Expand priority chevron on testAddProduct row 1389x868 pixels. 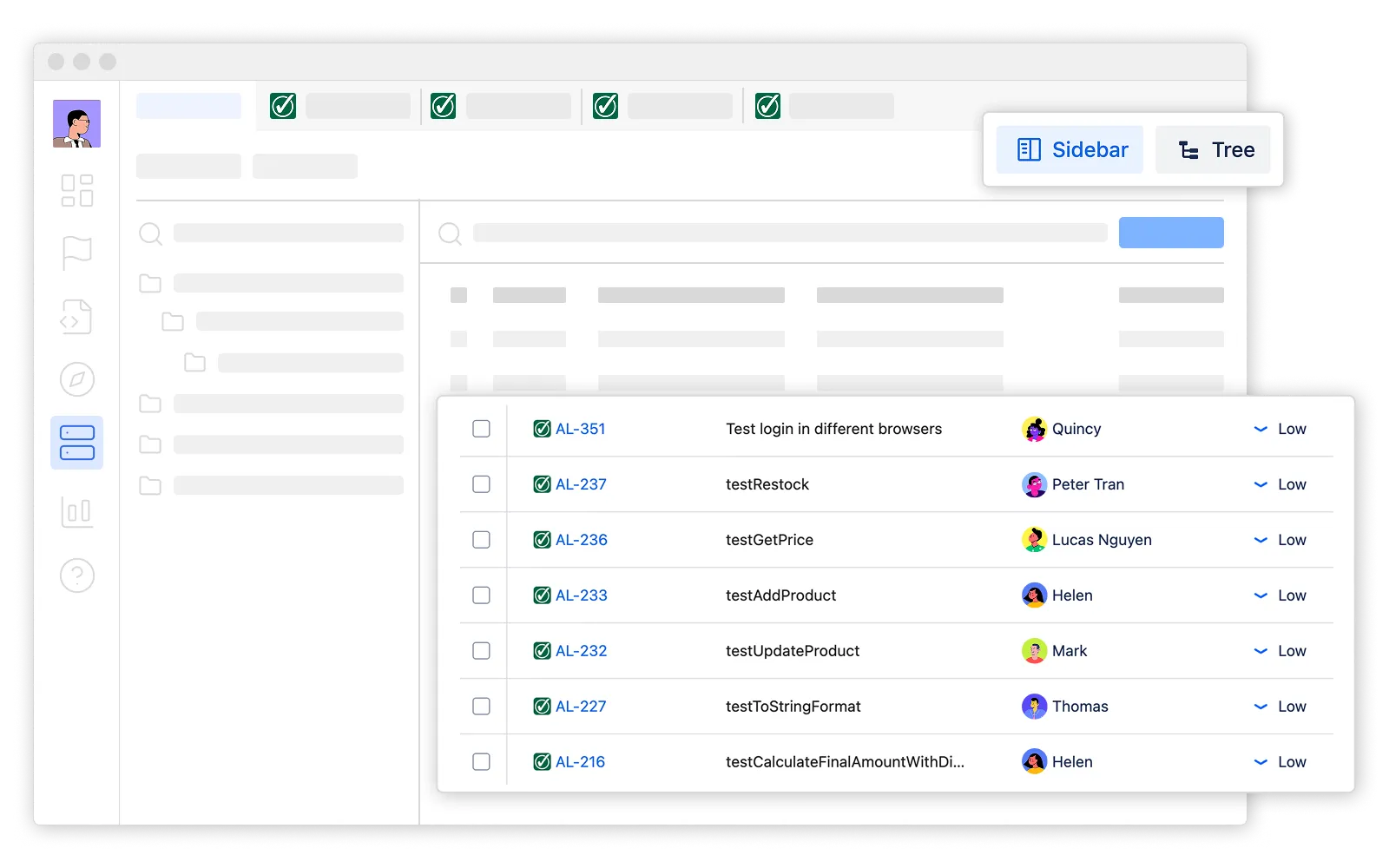pyautogui.click(x=1261, y=595)
